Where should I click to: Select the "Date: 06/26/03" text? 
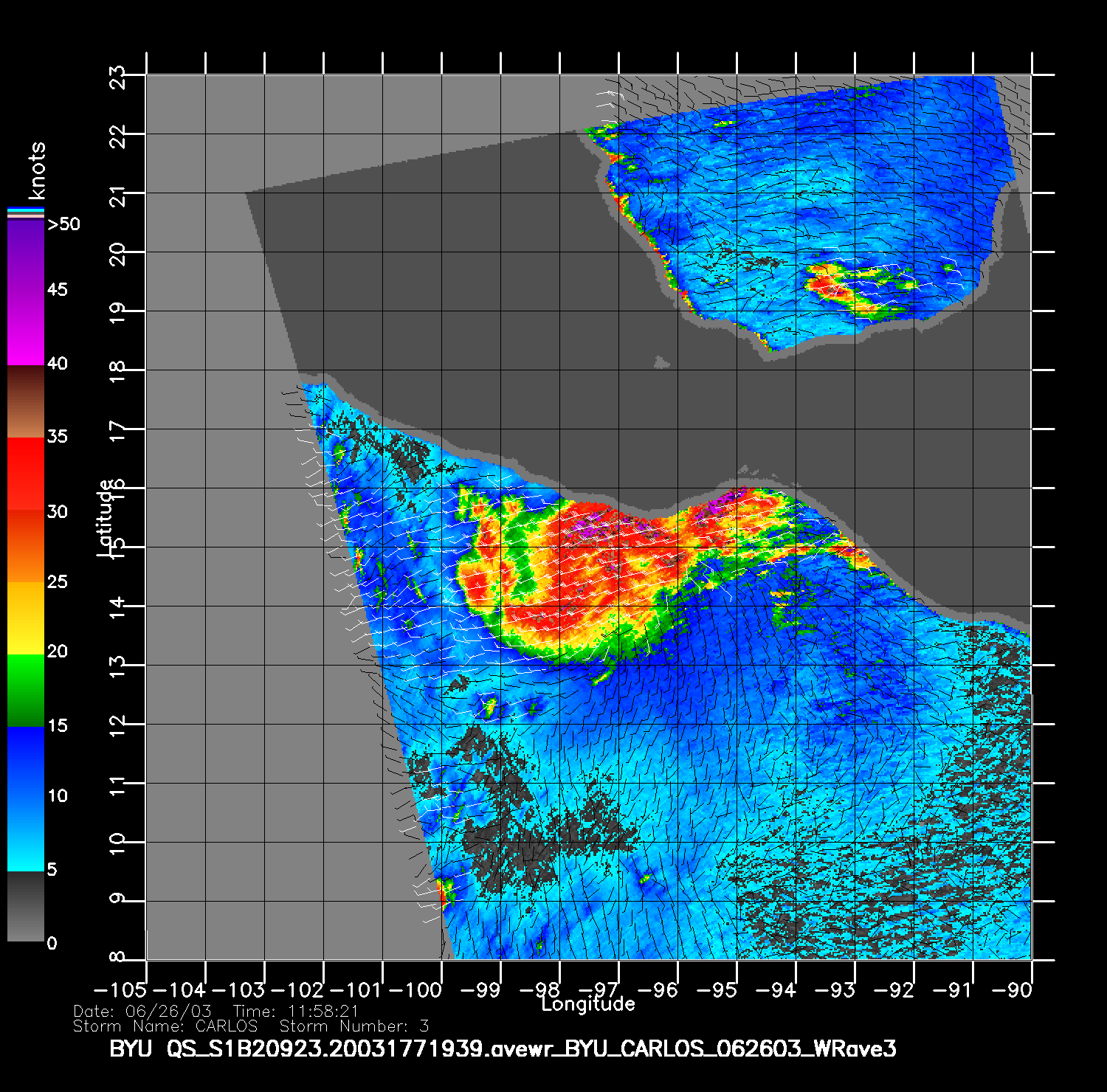coord(142,1012)
